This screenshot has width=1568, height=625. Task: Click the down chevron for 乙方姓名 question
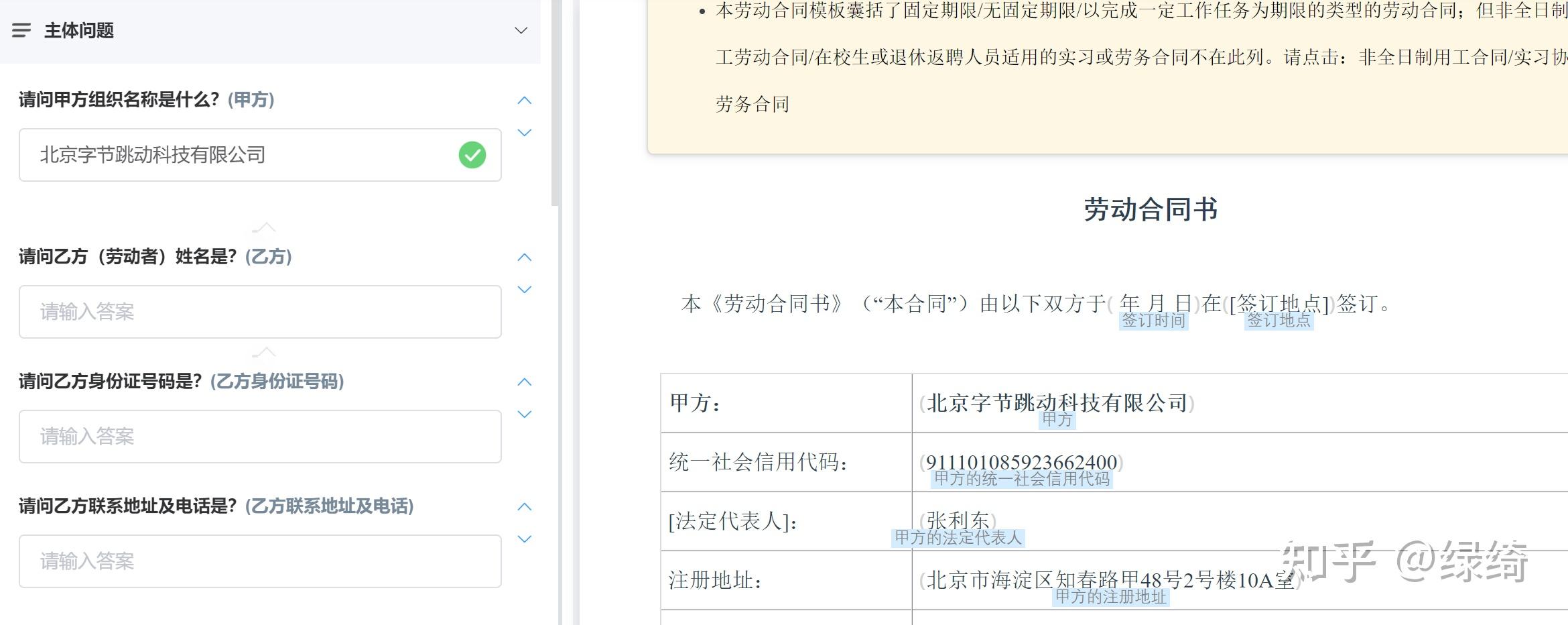point(525,290)
